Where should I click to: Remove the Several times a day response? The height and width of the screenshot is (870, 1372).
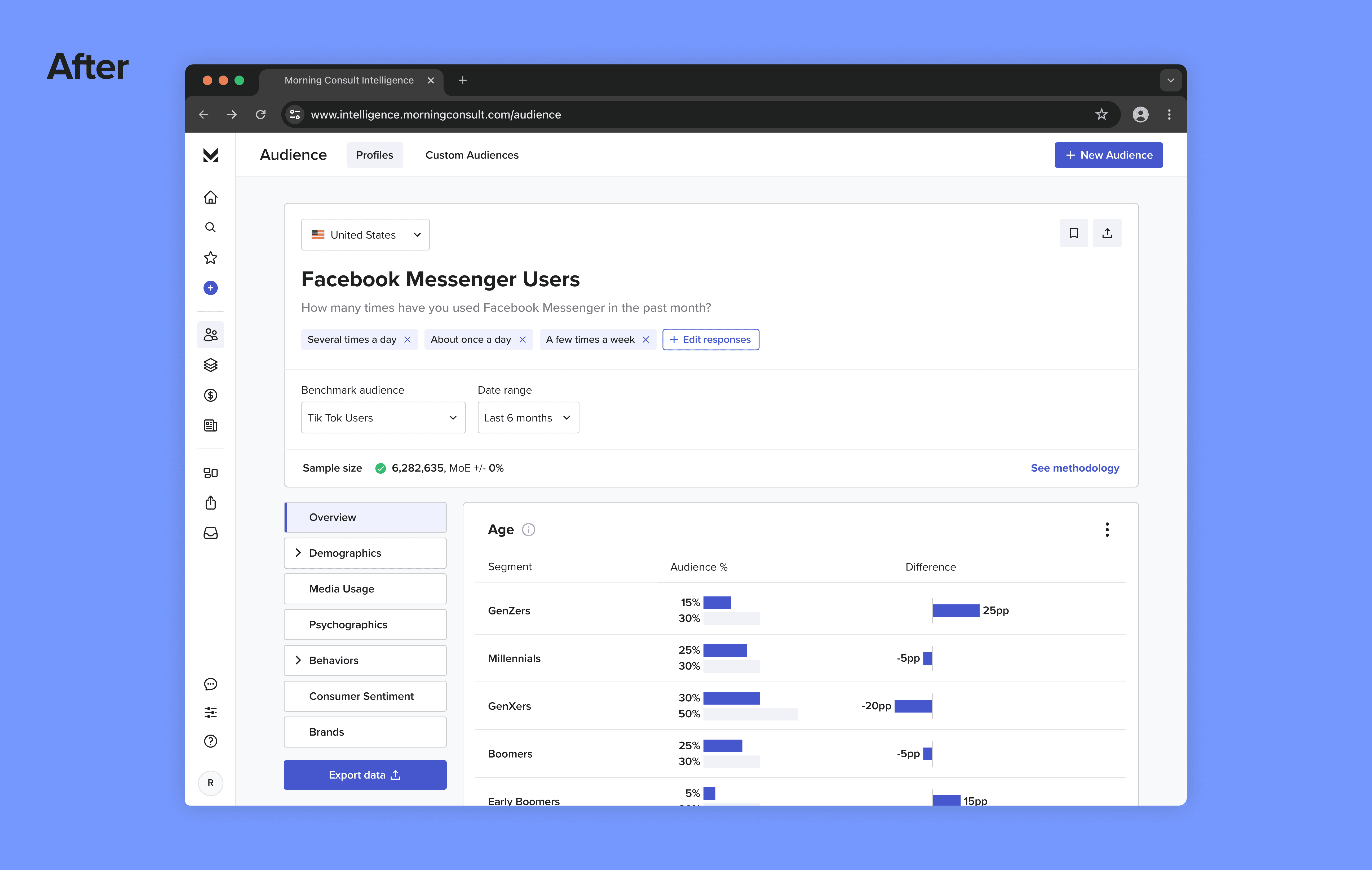coord(407,340)
